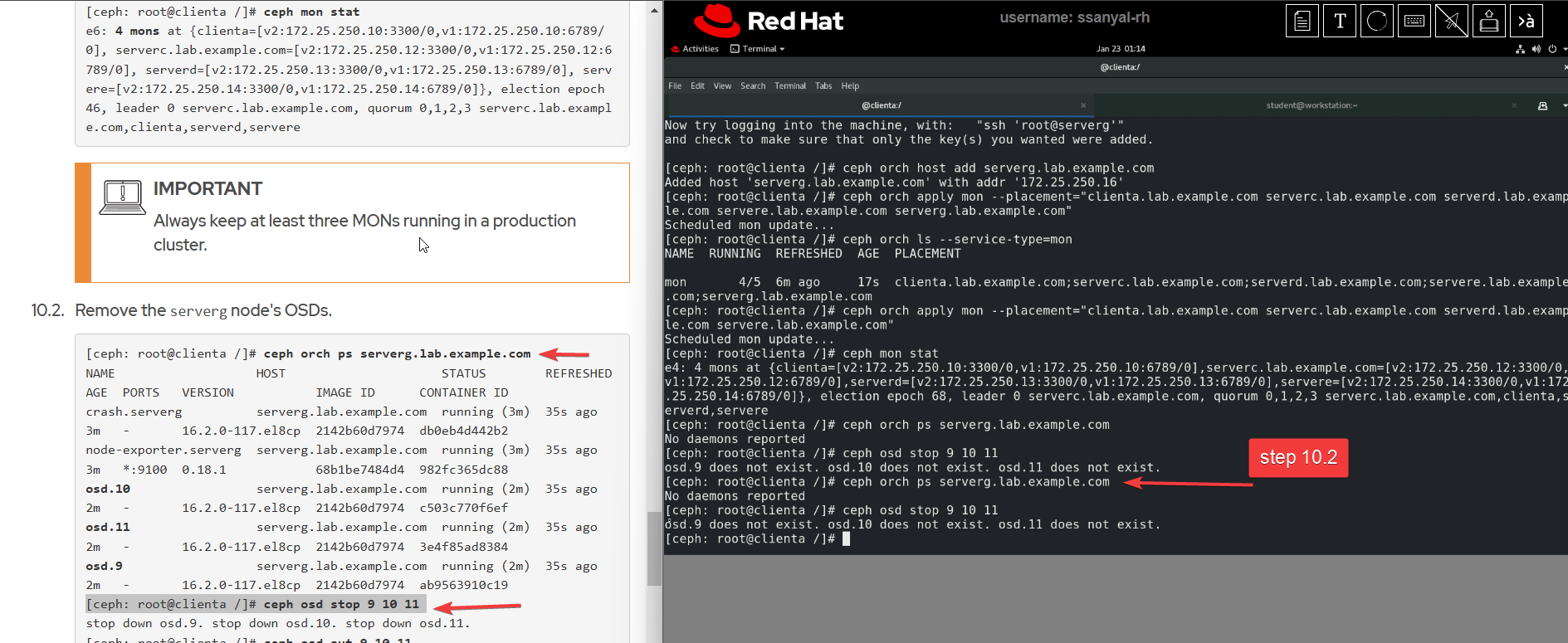Click 'ceph orch ls --service-type=mon' in terminal
Screen dimensions: 1568x643
point(958,240)
